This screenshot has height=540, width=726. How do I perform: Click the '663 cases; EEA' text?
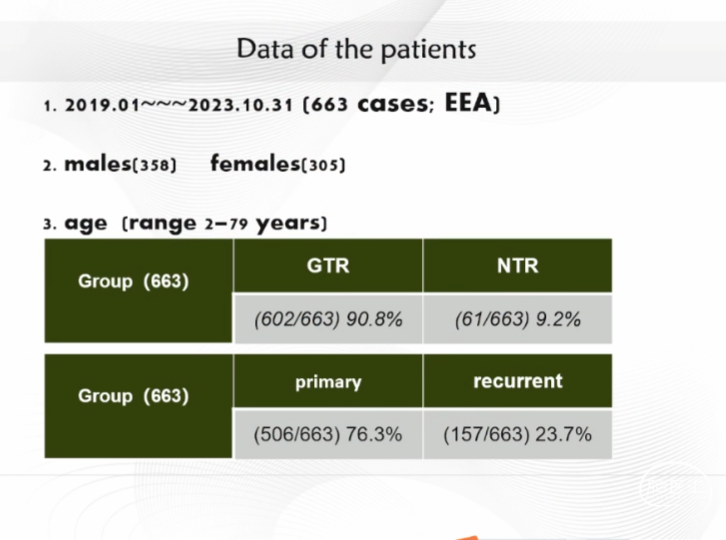[401, 103]
